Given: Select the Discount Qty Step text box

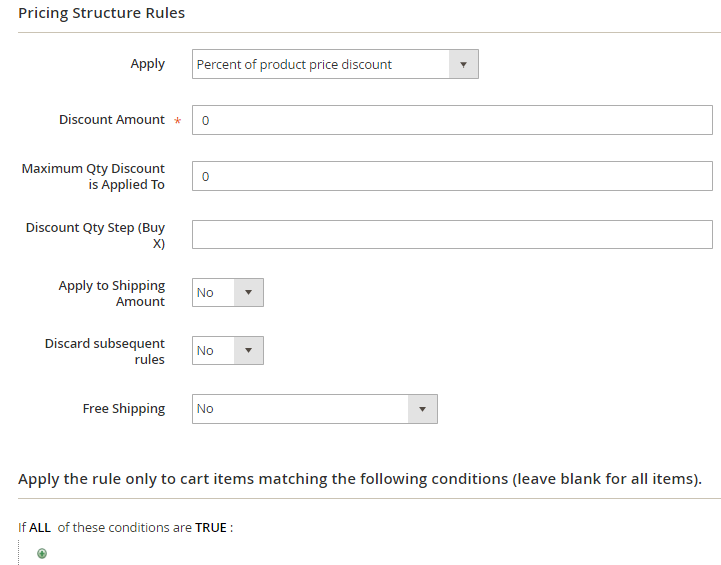Looking at the screenshot, I should (451, 234).
